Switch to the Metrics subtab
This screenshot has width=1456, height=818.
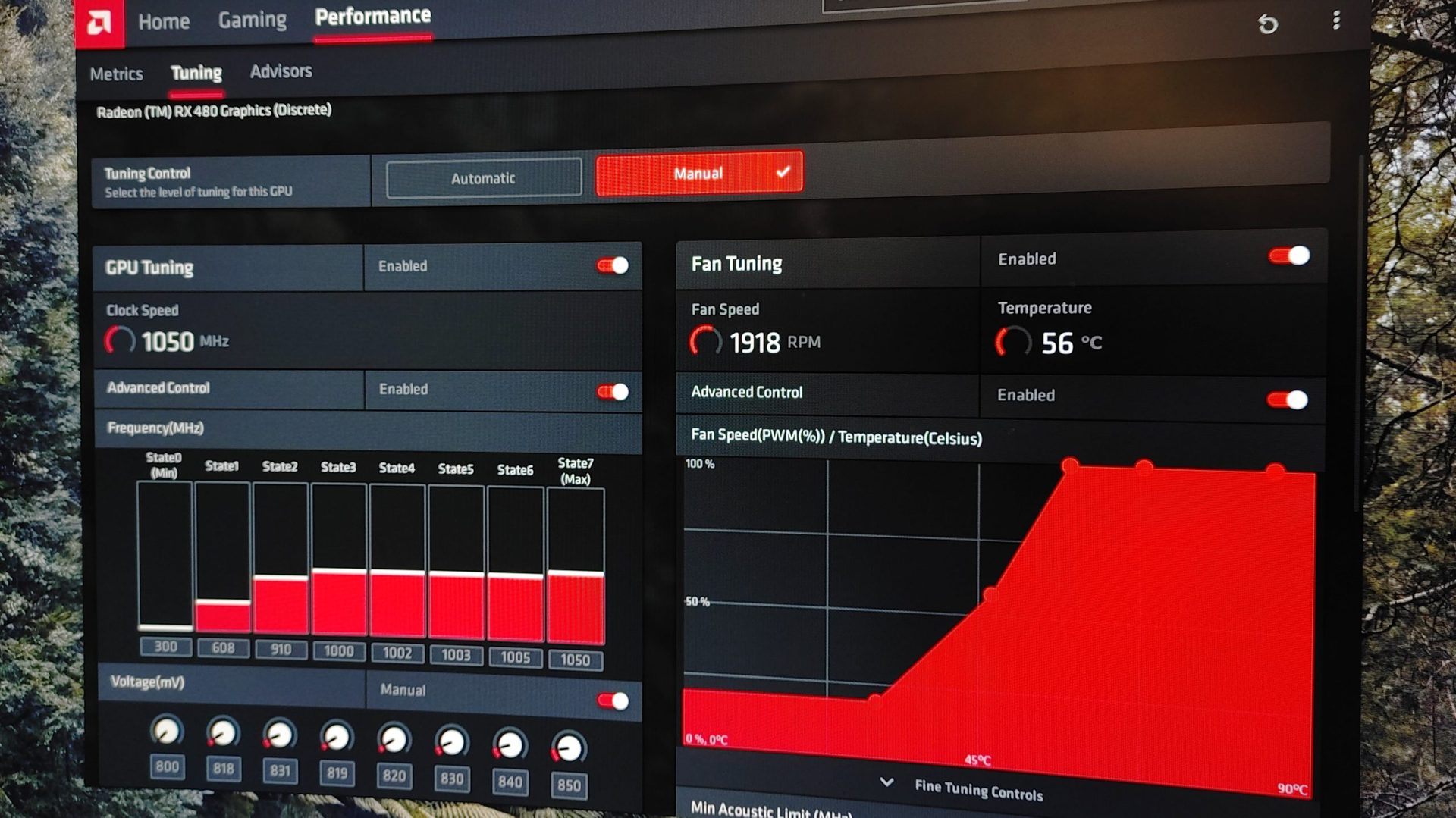[x=116, y=74]
